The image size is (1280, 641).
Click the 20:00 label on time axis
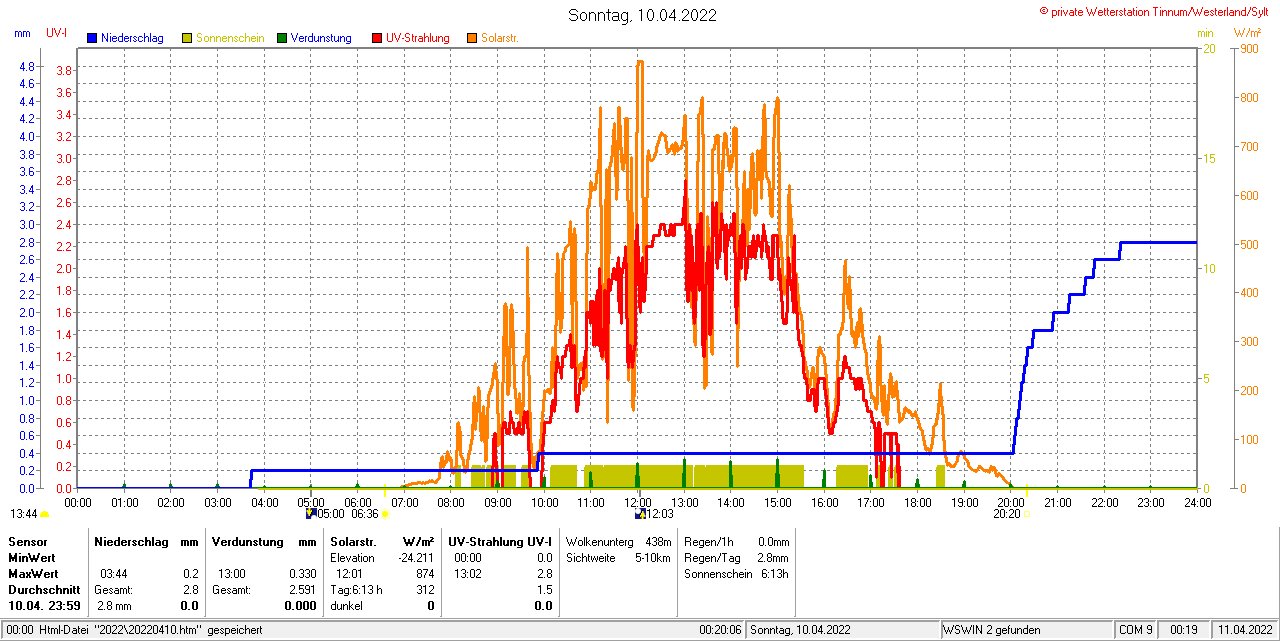click(x=1011, y=502)
